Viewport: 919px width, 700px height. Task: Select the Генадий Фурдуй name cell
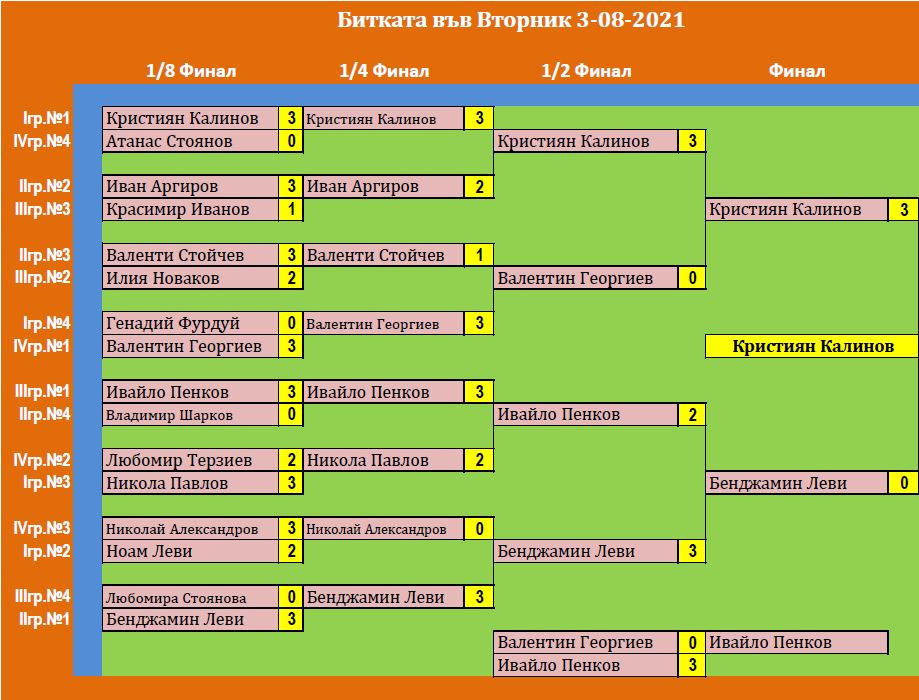click(190, 324)
